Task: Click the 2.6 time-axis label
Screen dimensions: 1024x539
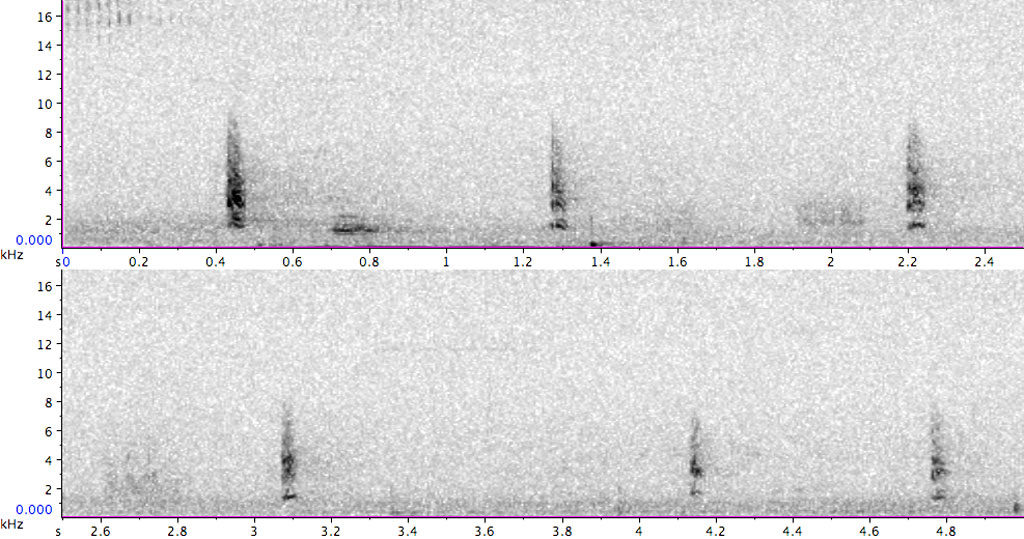Action: pos(101,532)
